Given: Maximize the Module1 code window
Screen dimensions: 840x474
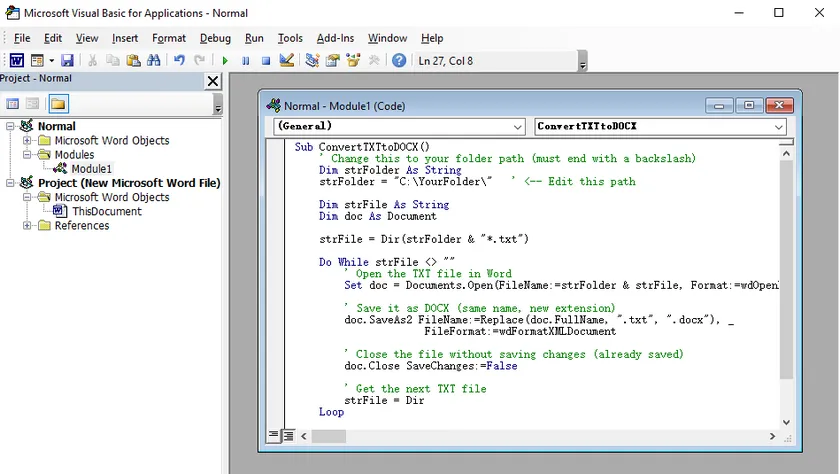Looking at the screenshot, I should [749, 106].
